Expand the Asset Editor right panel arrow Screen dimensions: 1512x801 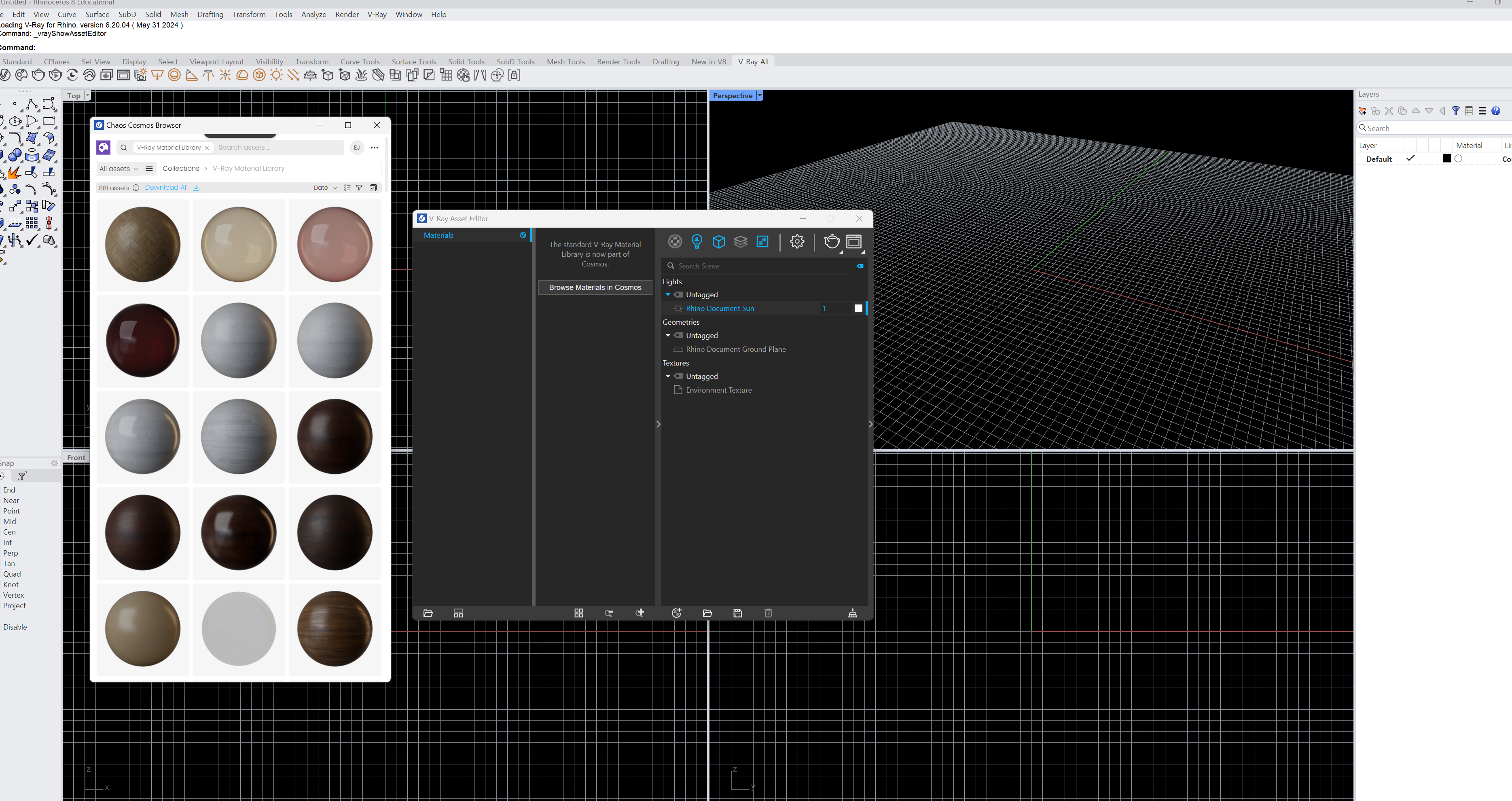click(x=871, y=424)
